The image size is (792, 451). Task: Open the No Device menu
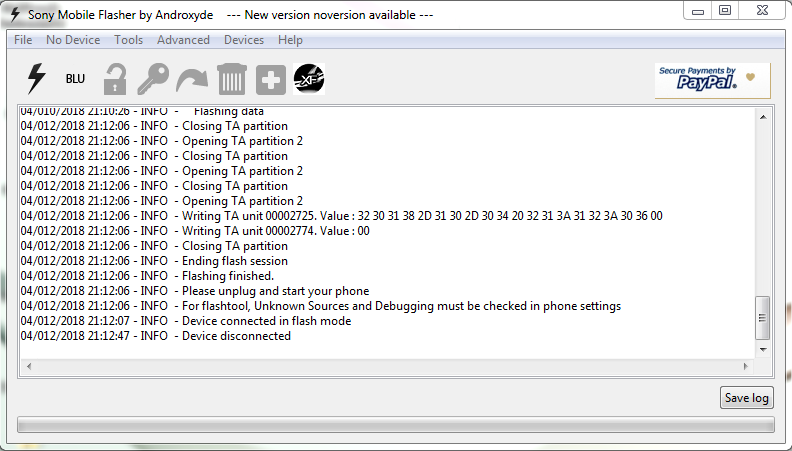point(73,40)
